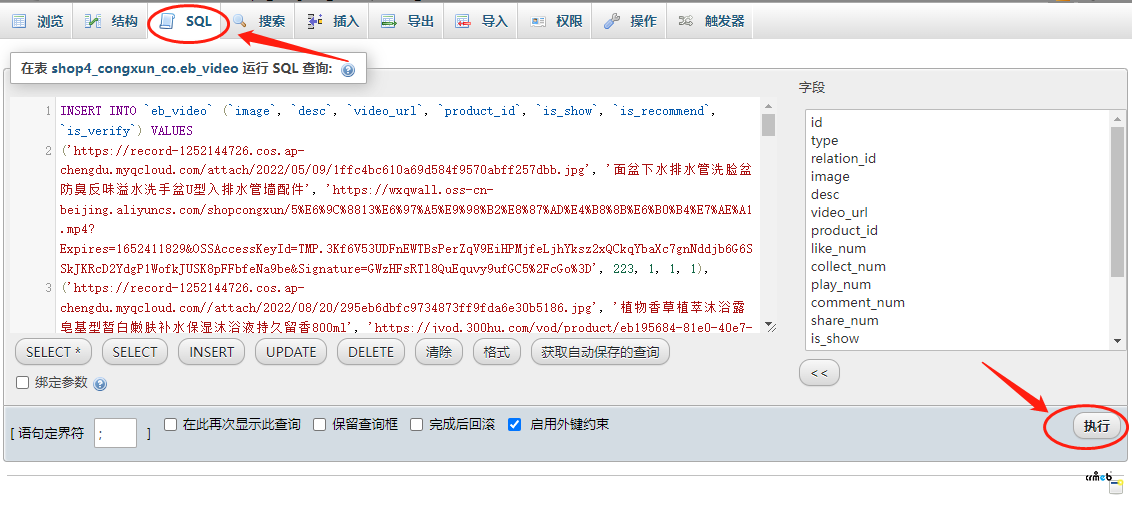Open the 导出 export tab
This screenshot has width=1132, height=510.
406,22
